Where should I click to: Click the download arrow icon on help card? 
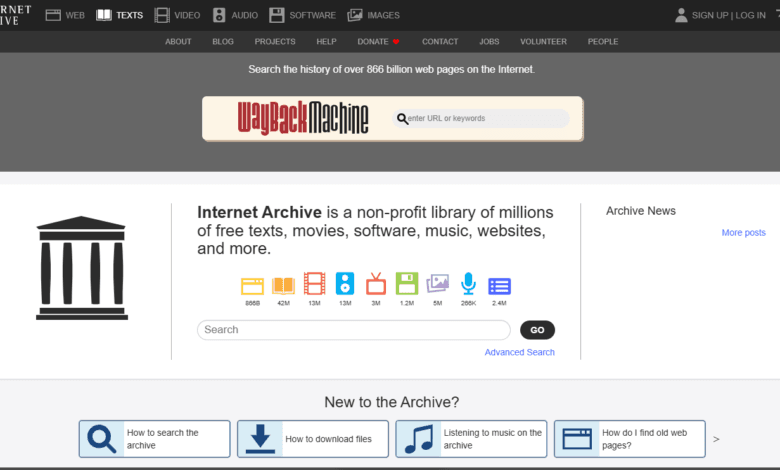tap(260, 439)
